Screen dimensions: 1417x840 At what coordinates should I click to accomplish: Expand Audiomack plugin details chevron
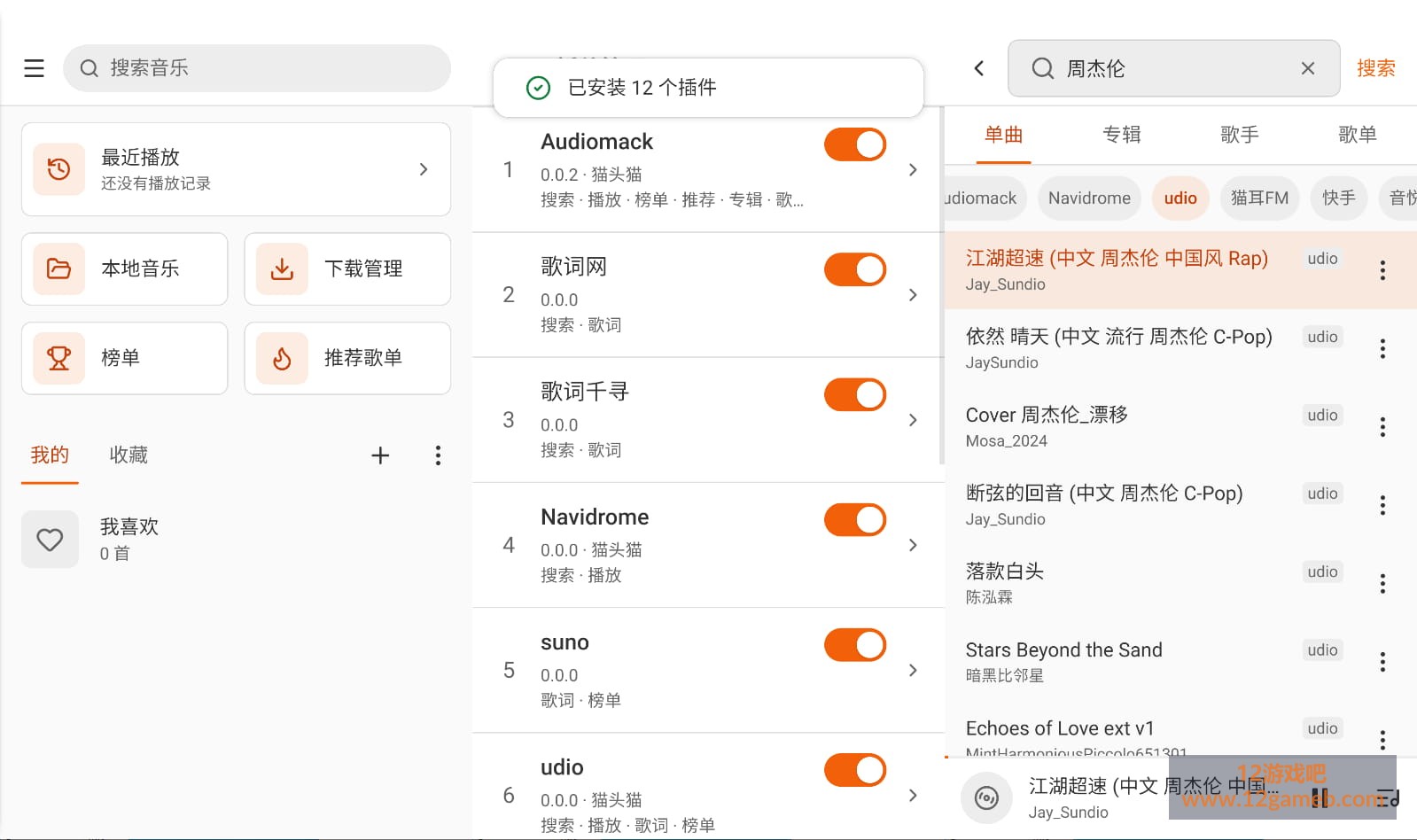(x=913, y=170)
